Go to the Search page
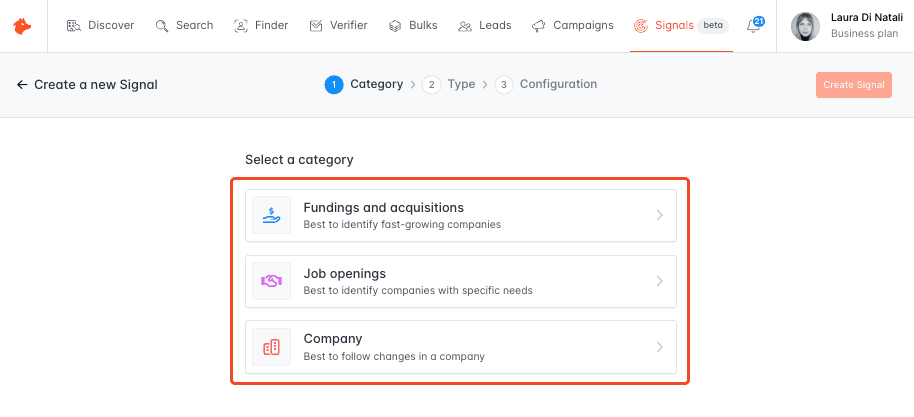The width and height of the screenshot is (914, 417). click(x=184, y=26)
